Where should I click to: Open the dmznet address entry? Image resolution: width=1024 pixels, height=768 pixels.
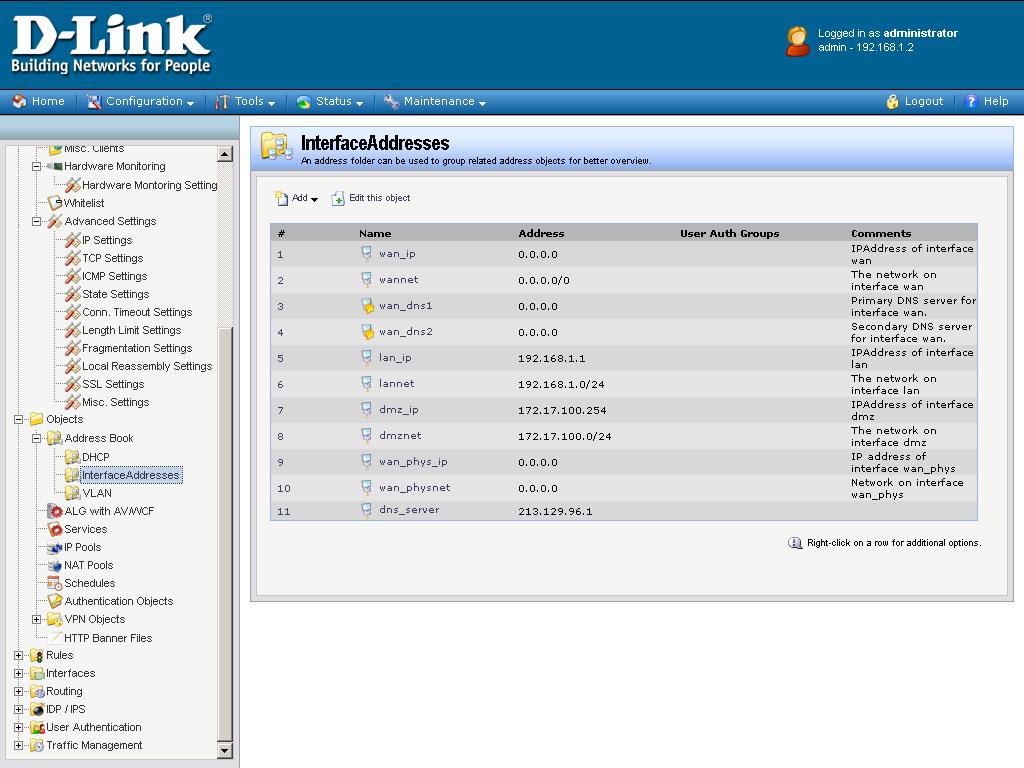pos(400,436)
